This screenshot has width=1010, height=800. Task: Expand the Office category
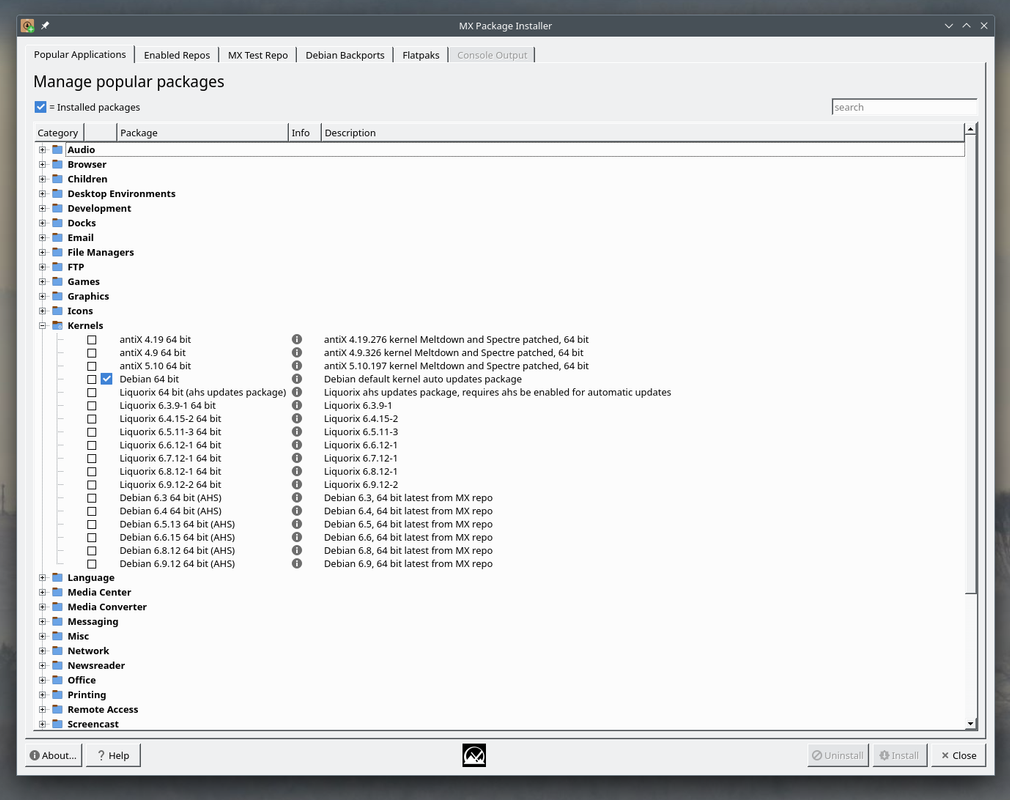43,680
